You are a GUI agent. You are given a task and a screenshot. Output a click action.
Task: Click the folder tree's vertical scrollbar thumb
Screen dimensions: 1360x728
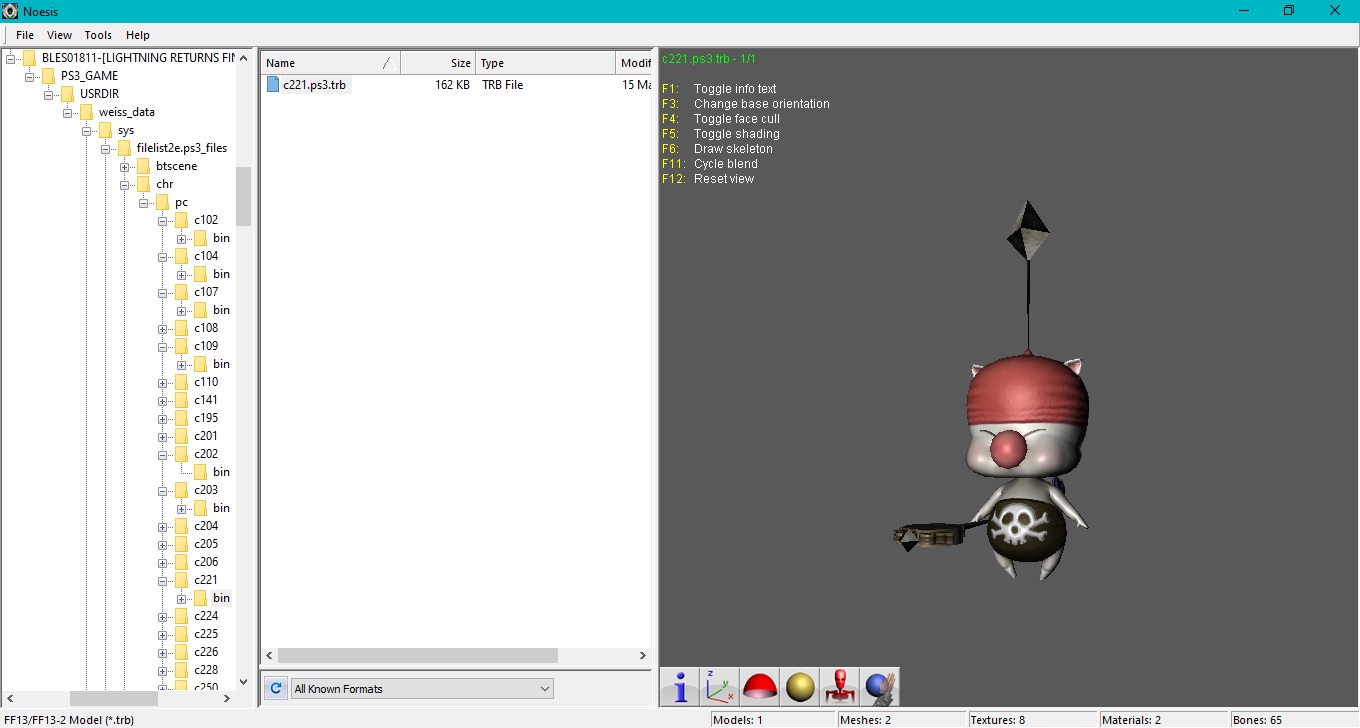[x=243, y=196]
